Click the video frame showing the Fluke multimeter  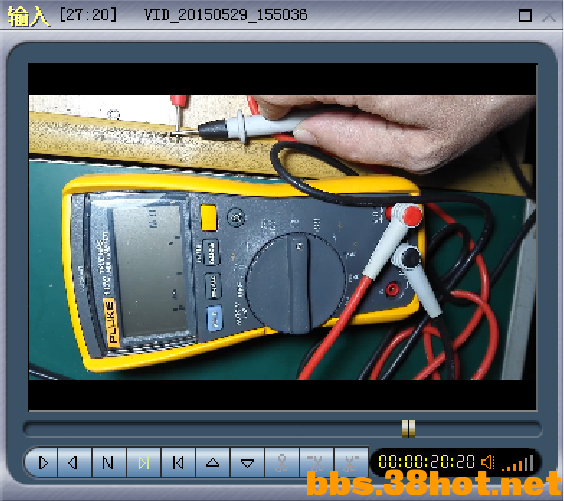tap(282, 237)
